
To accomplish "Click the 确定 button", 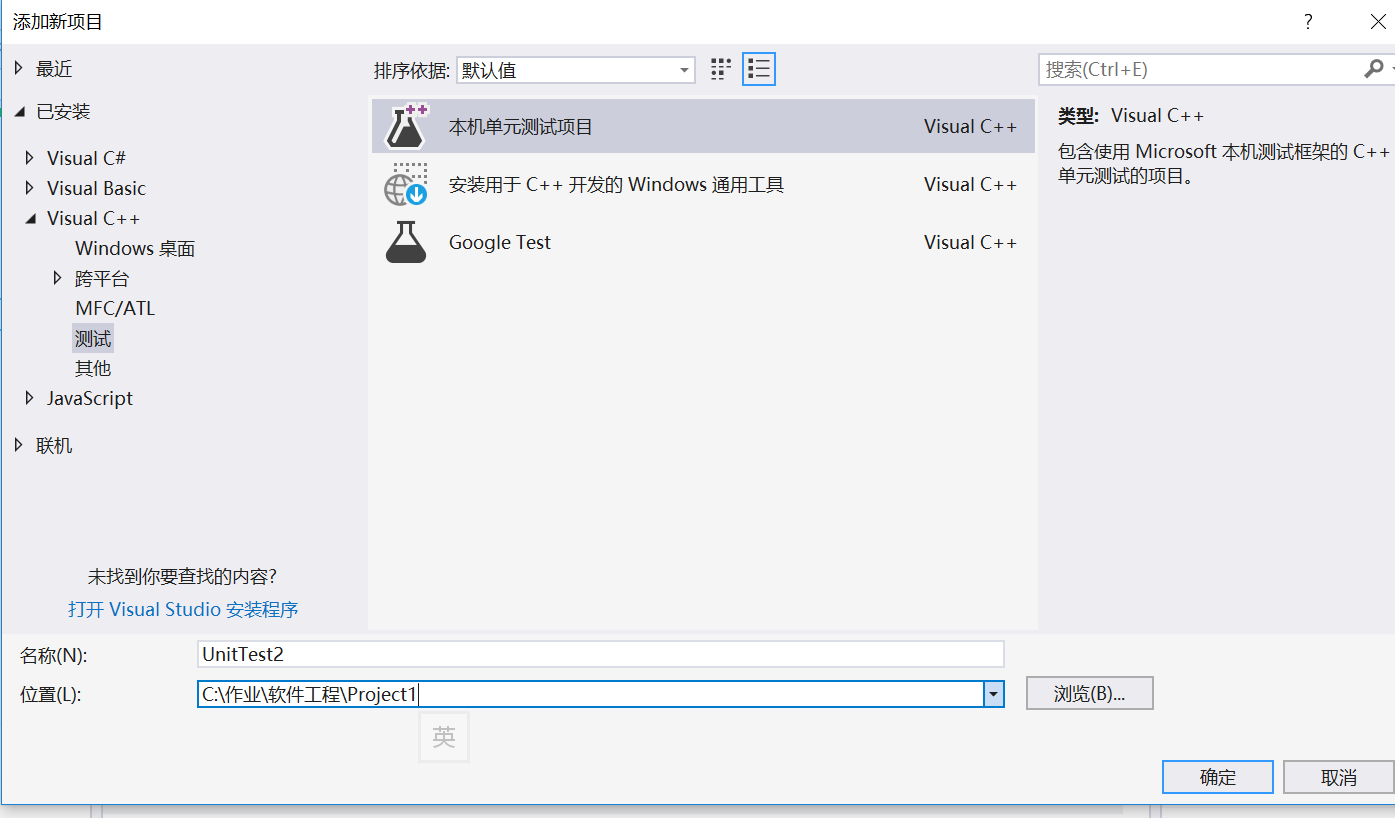I will (x=1218, y=777).
